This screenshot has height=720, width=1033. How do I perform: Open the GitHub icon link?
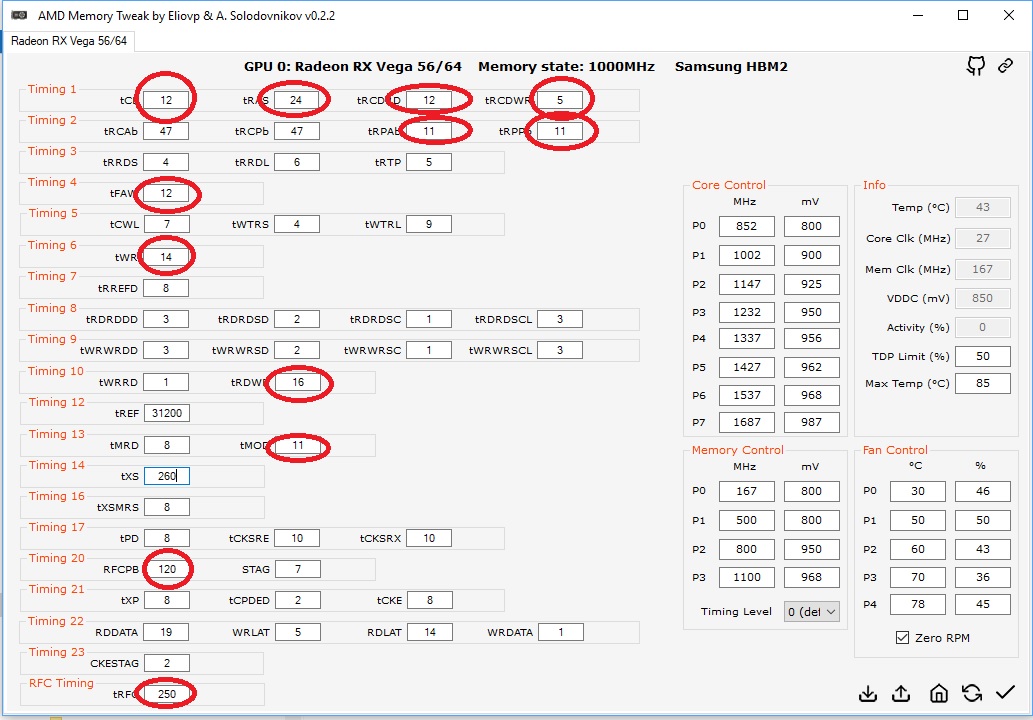tap(976, 66)
